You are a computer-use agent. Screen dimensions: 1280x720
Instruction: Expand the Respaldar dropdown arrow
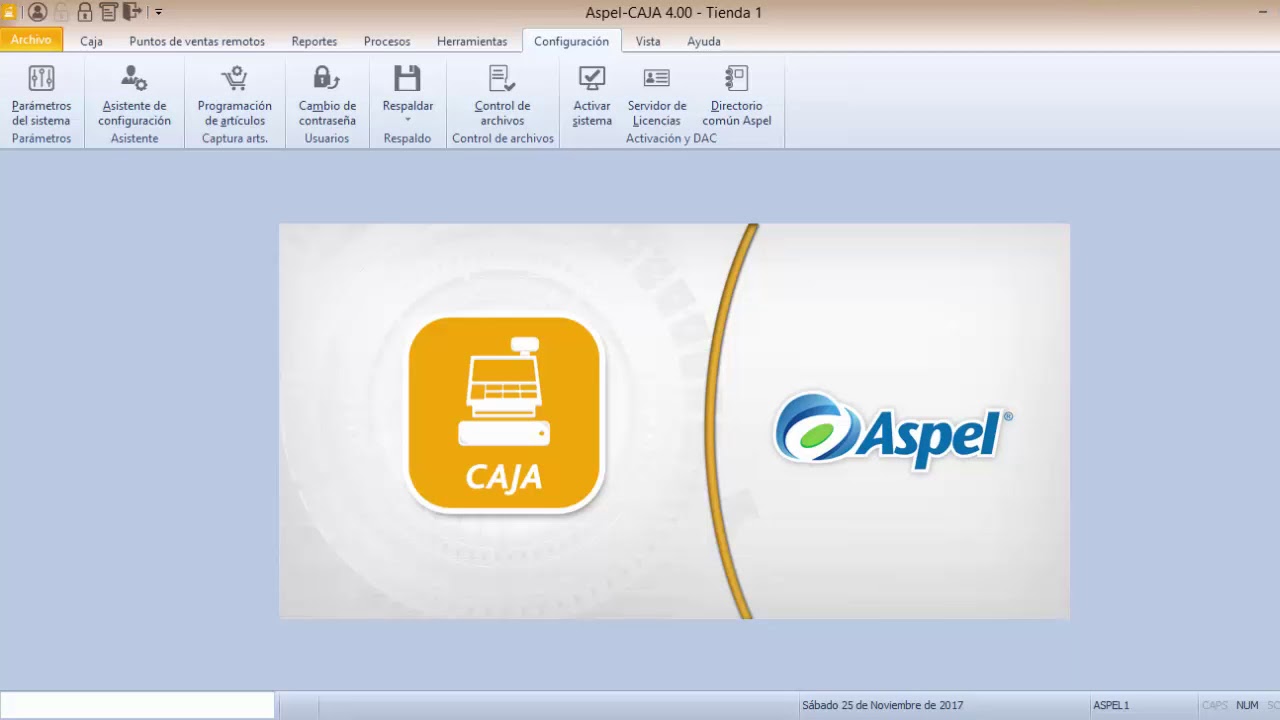point(407,121)
